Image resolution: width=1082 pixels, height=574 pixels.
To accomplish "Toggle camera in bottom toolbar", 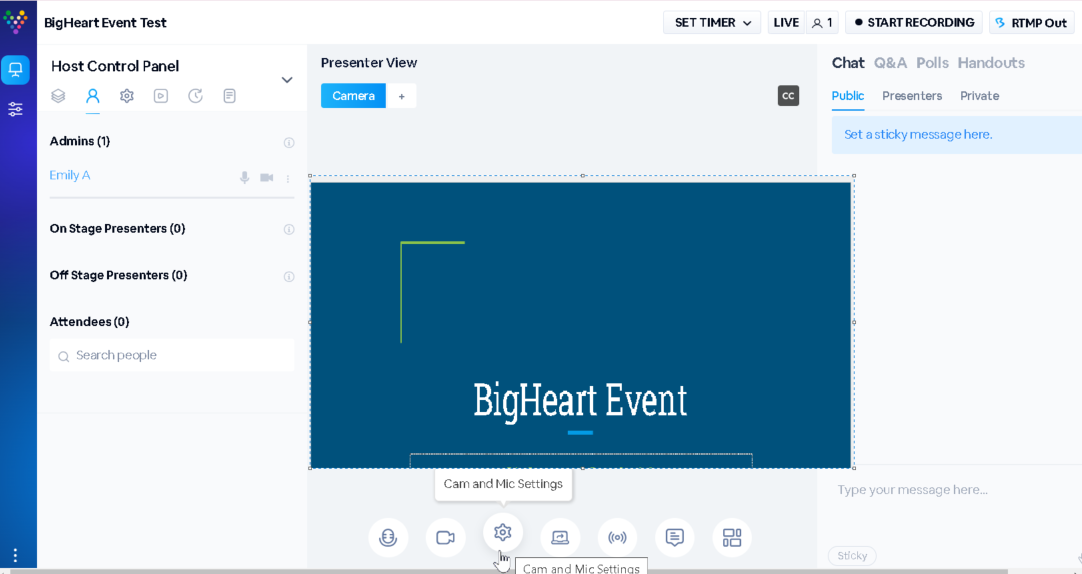I will 445,537.
